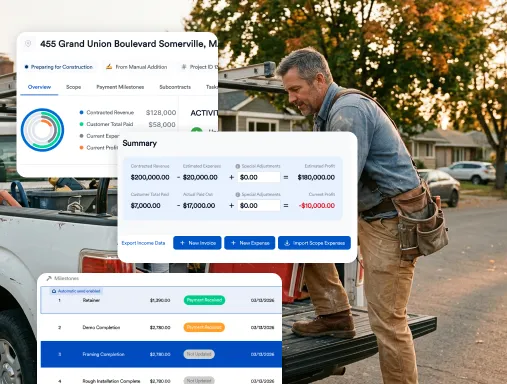The height and width of the screenshot is (384, 507).
Task: Click the New Expense button
Action: point(249,243)
